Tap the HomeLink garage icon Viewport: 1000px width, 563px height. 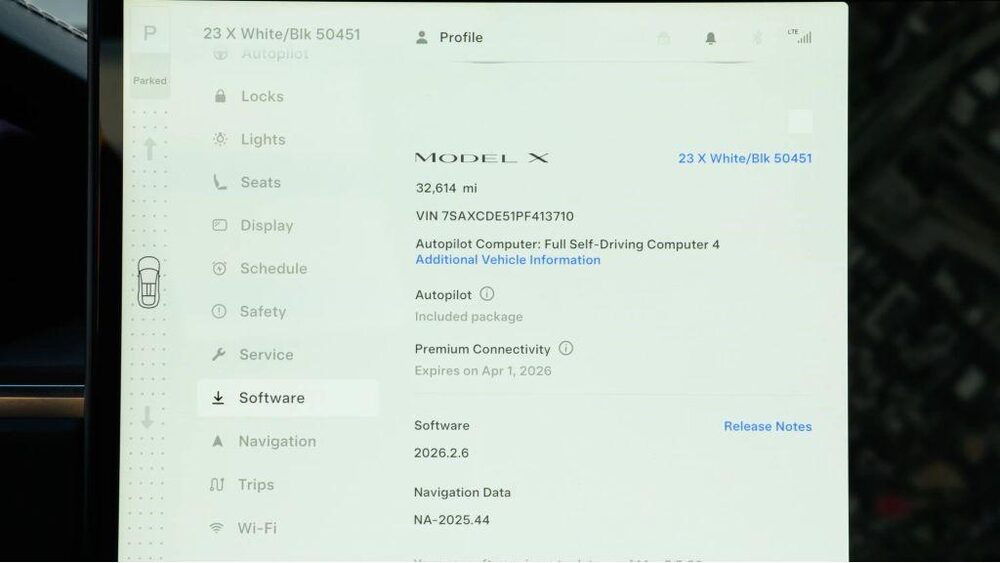(x=663, y=38)
